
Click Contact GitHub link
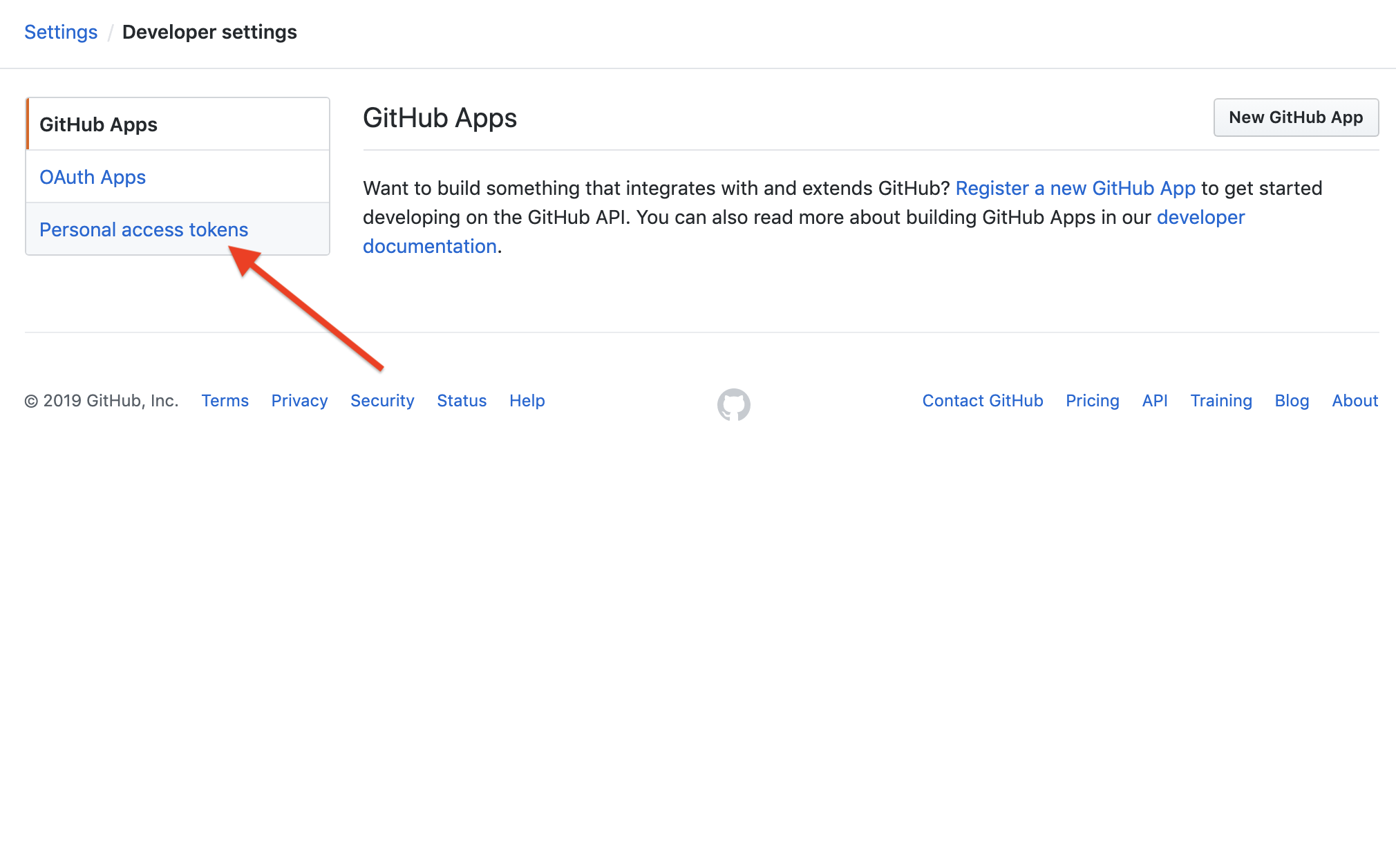click(983, 401)
